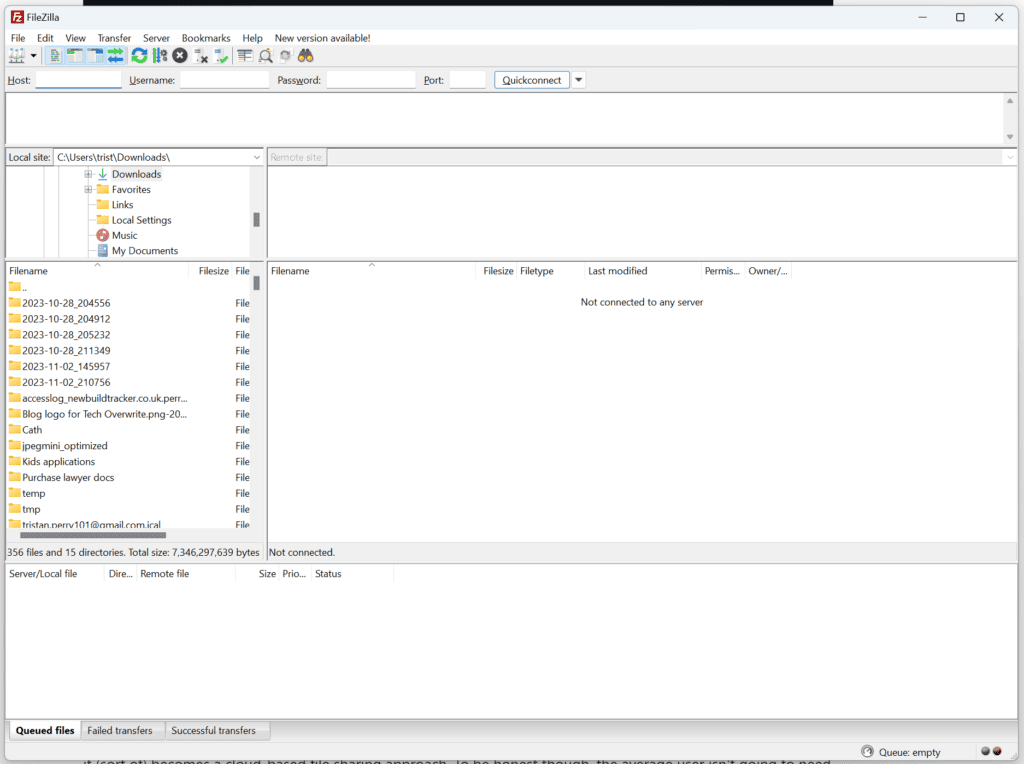The image size is (1024, 764).
Task: Open the Local site path dropdown
Action: pos(256,157)
